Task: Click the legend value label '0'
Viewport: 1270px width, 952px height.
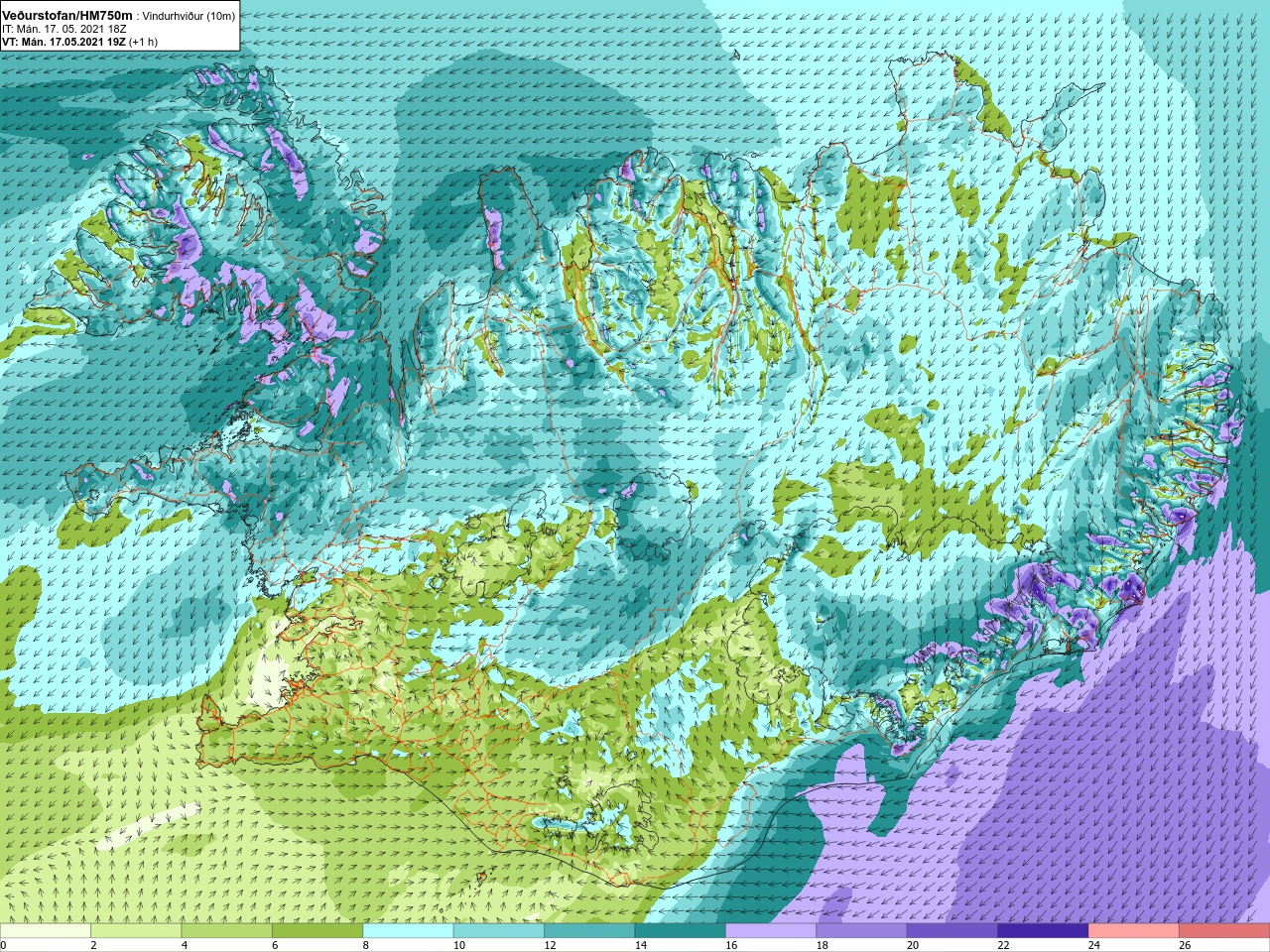Action: click(x=3, y=945)
